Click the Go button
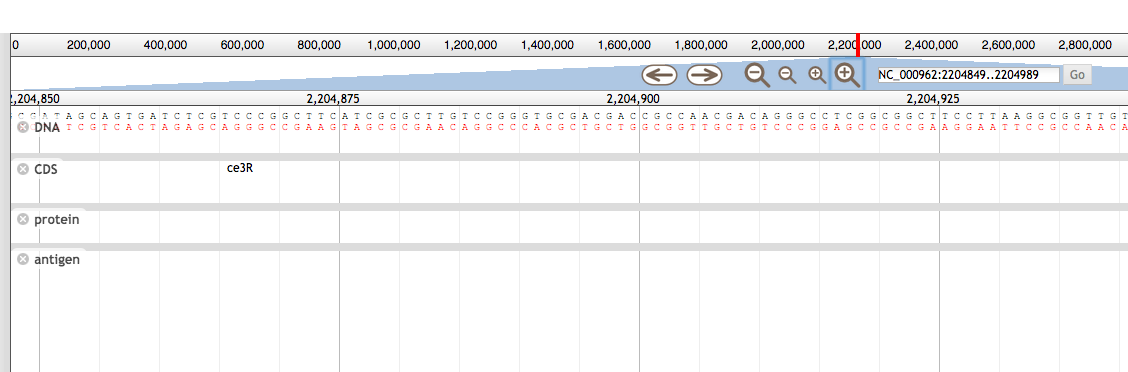 point(1077,75)
